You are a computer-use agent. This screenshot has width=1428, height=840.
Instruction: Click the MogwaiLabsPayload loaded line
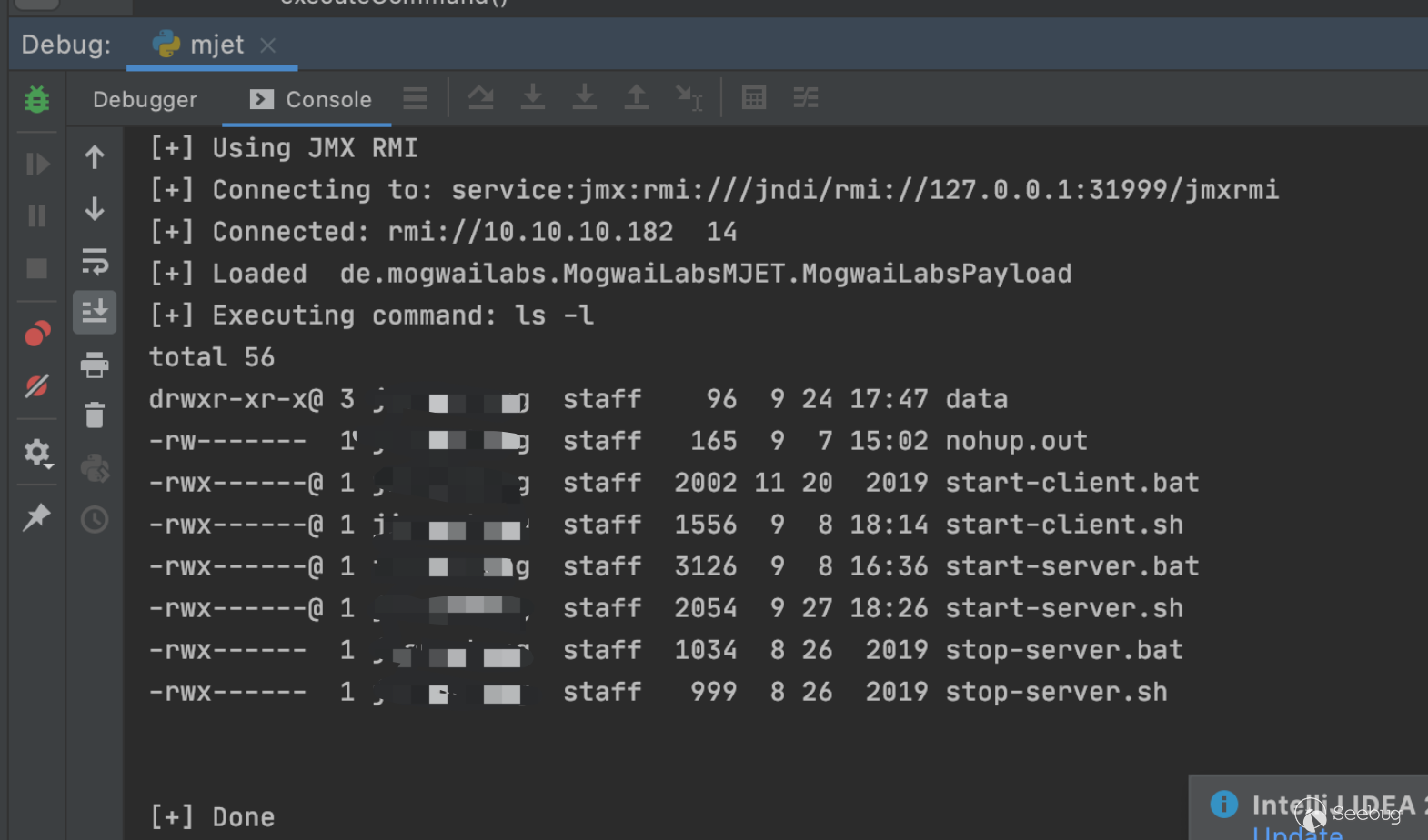(610, 274)
